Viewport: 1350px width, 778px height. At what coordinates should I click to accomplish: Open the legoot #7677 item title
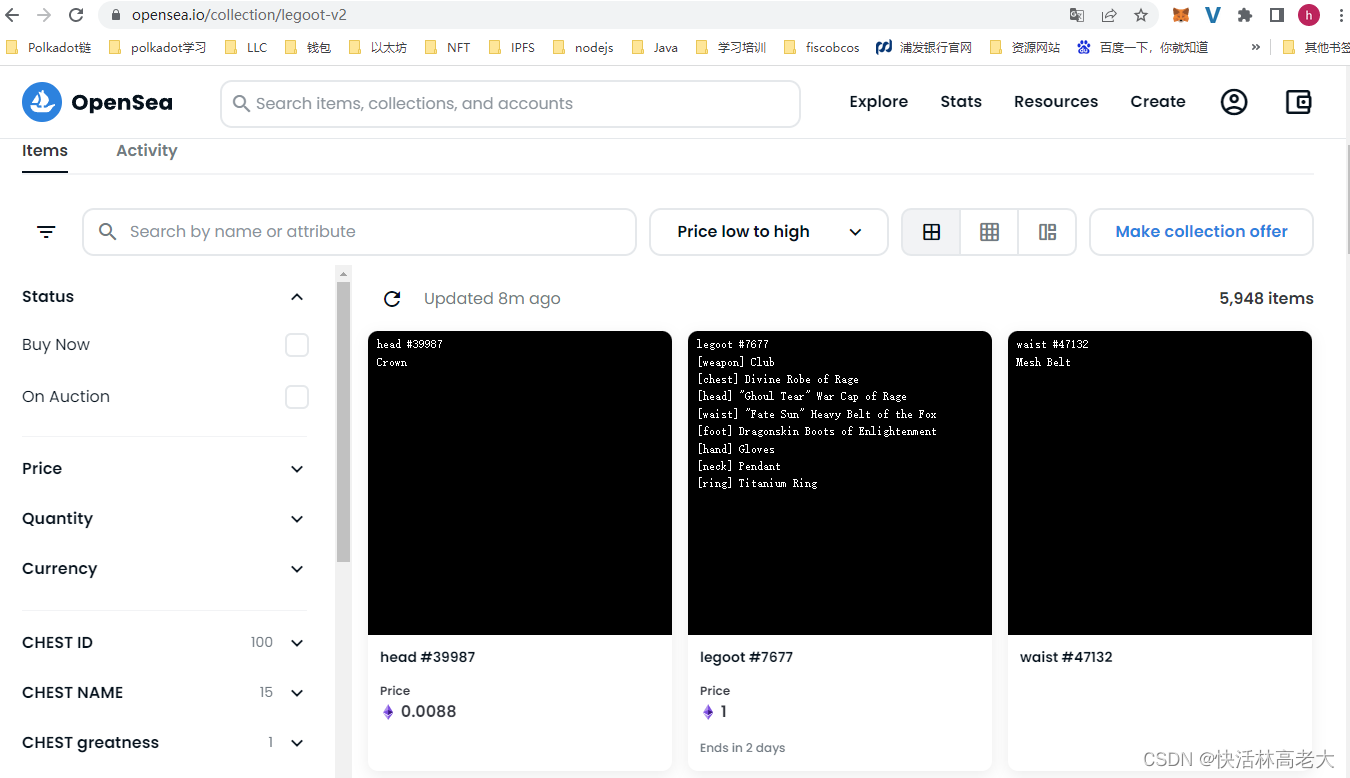coord(746,657)
